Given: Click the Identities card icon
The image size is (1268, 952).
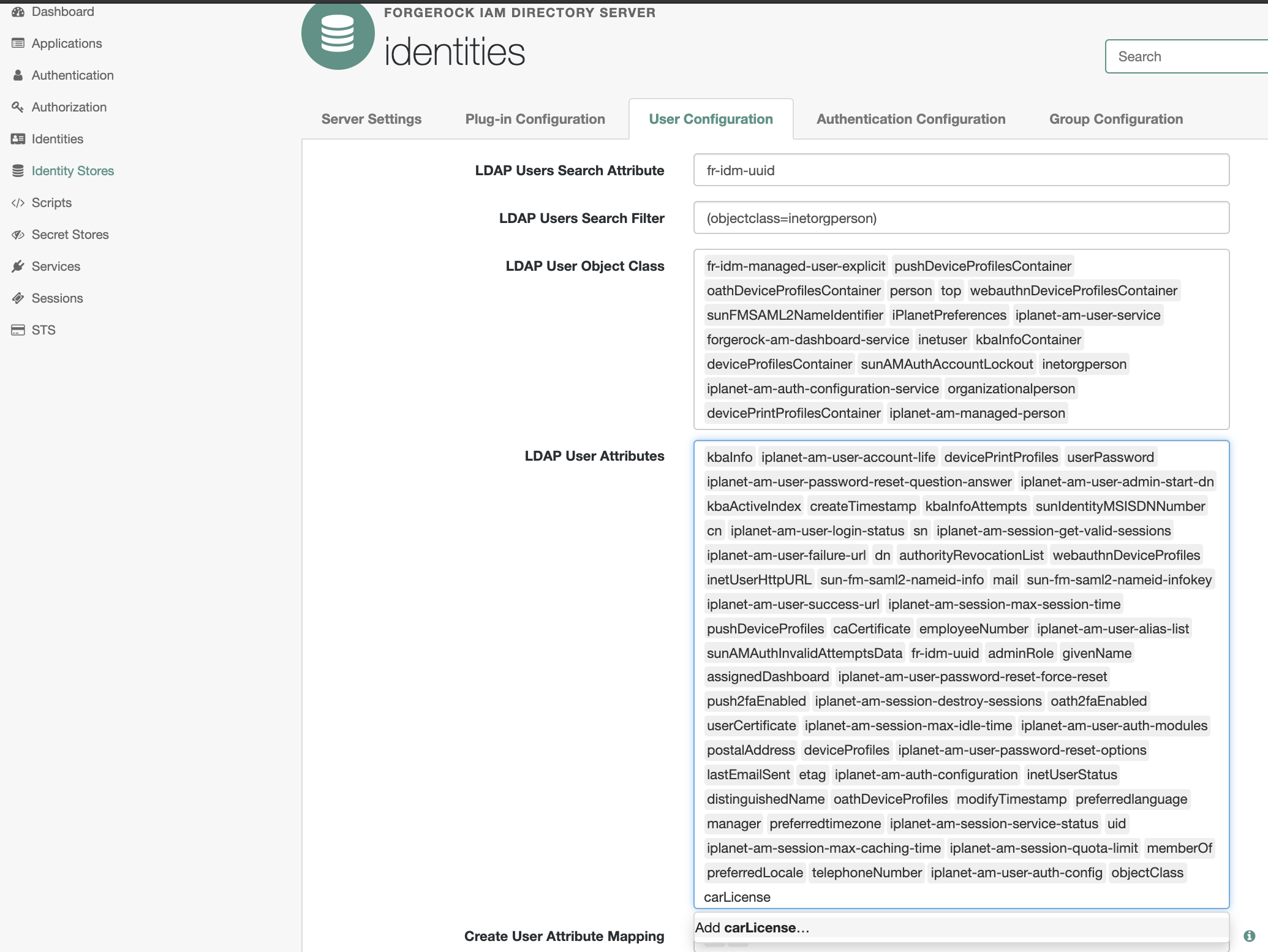Looking at the screenshot, I should pyautogui.click(x=18, y=139).
